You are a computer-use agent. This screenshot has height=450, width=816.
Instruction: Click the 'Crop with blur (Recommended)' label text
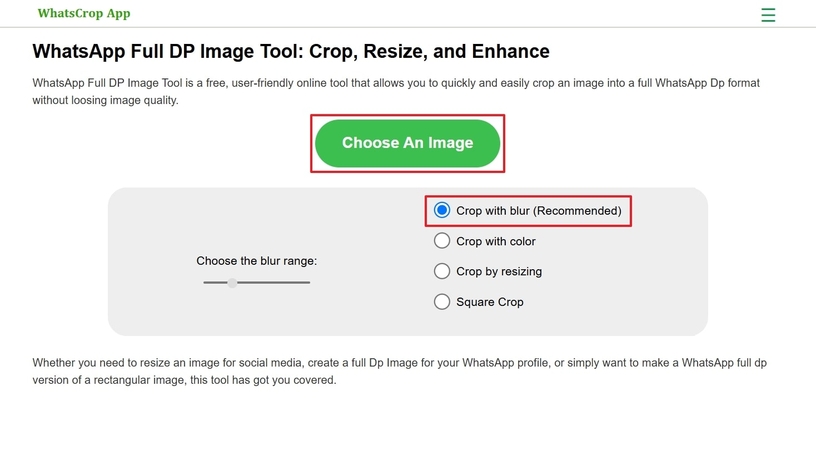coord(539,211)
